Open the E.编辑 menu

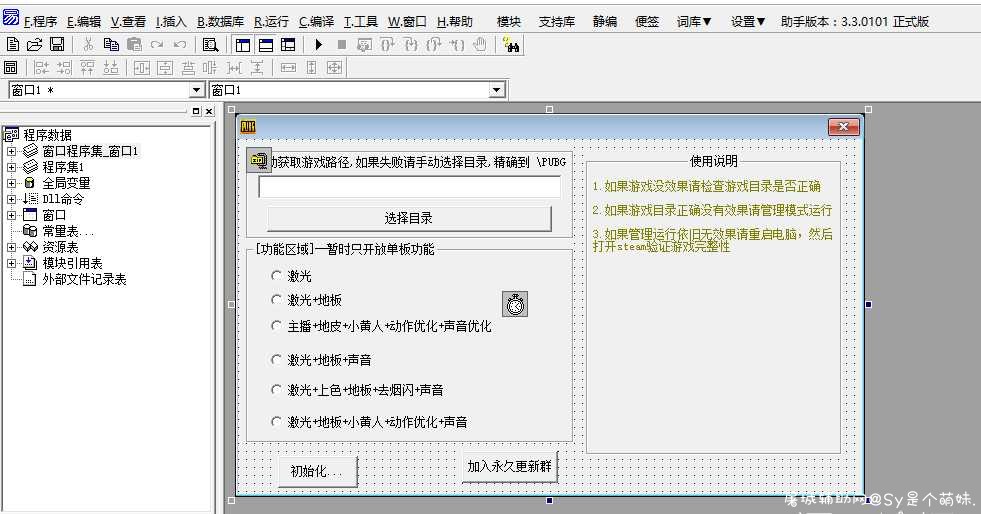click(x=84, y=21)
